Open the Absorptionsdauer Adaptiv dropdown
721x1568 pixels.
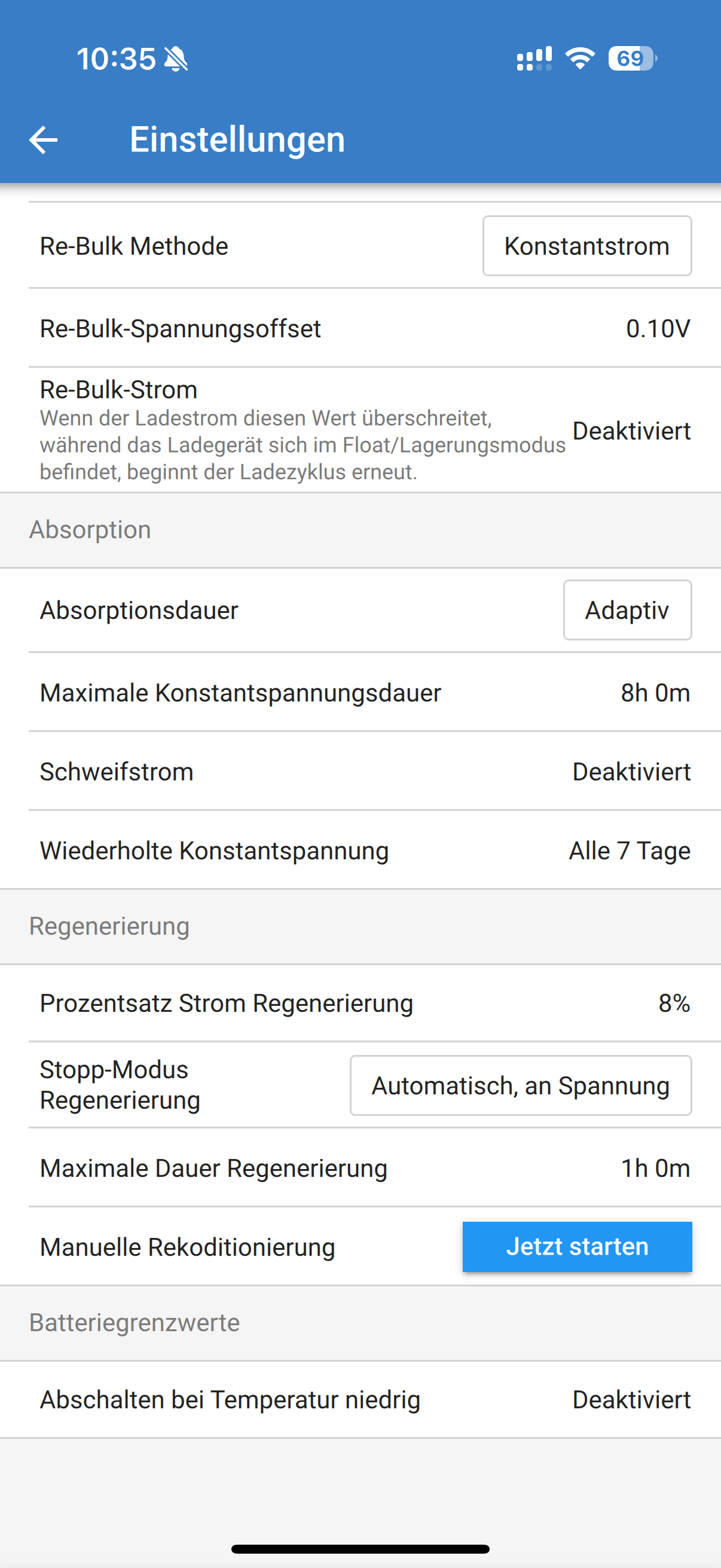[x=627, y=610]
